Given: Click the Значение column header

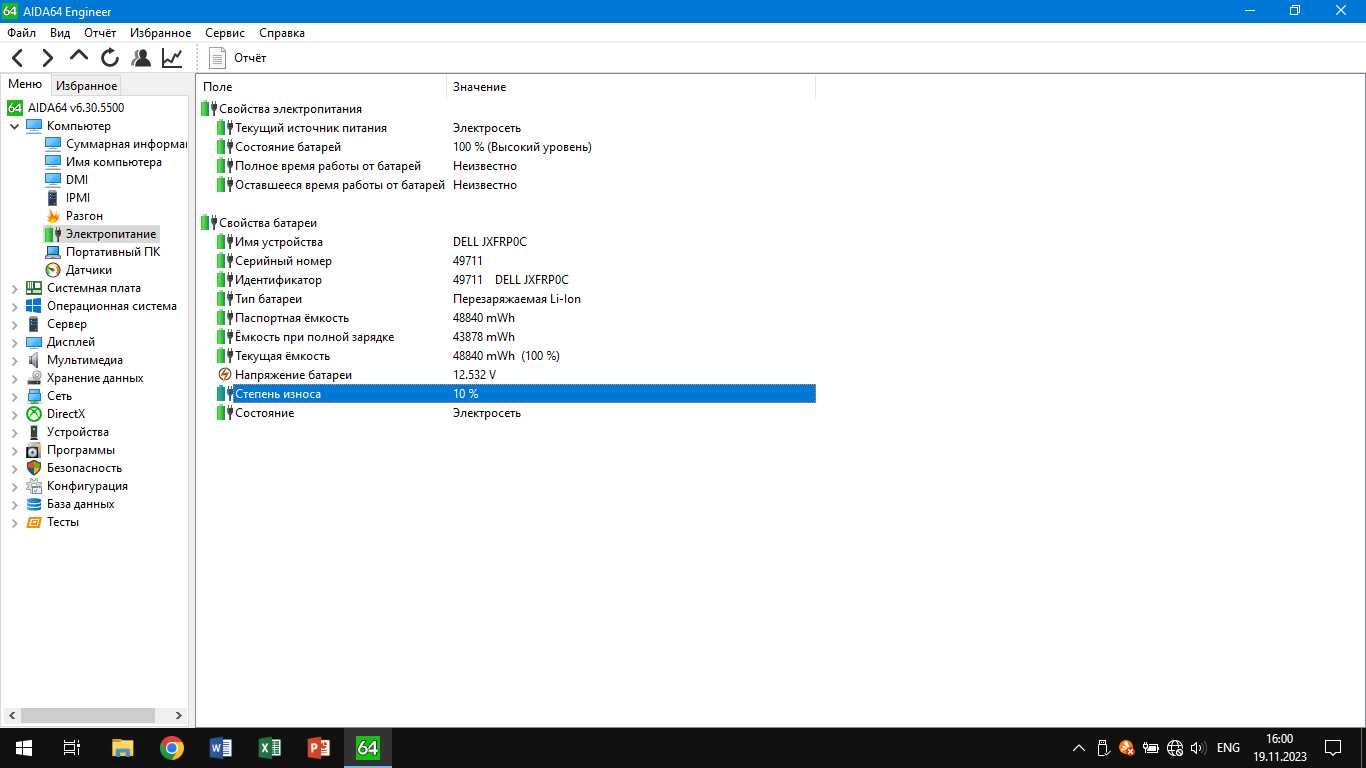Looking at the screenshot, I should [x=631, y=87].
